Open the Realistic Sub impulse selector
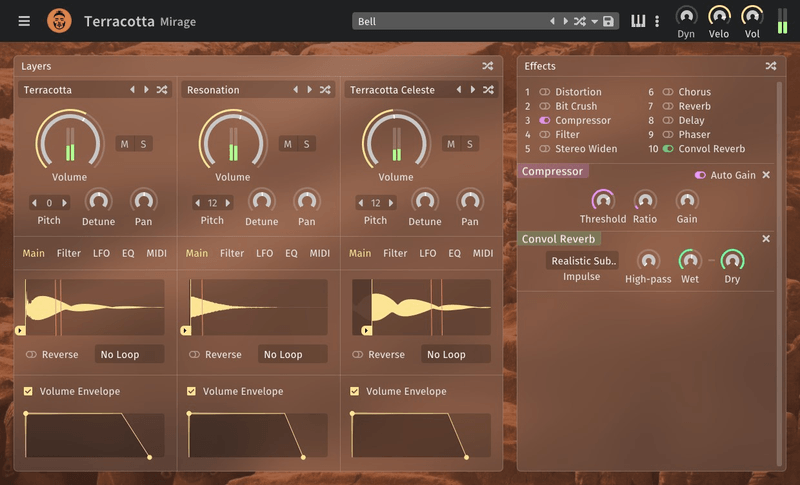Viewport: 800px width, 485px height. pyautogui.click(x=582, y=261)
